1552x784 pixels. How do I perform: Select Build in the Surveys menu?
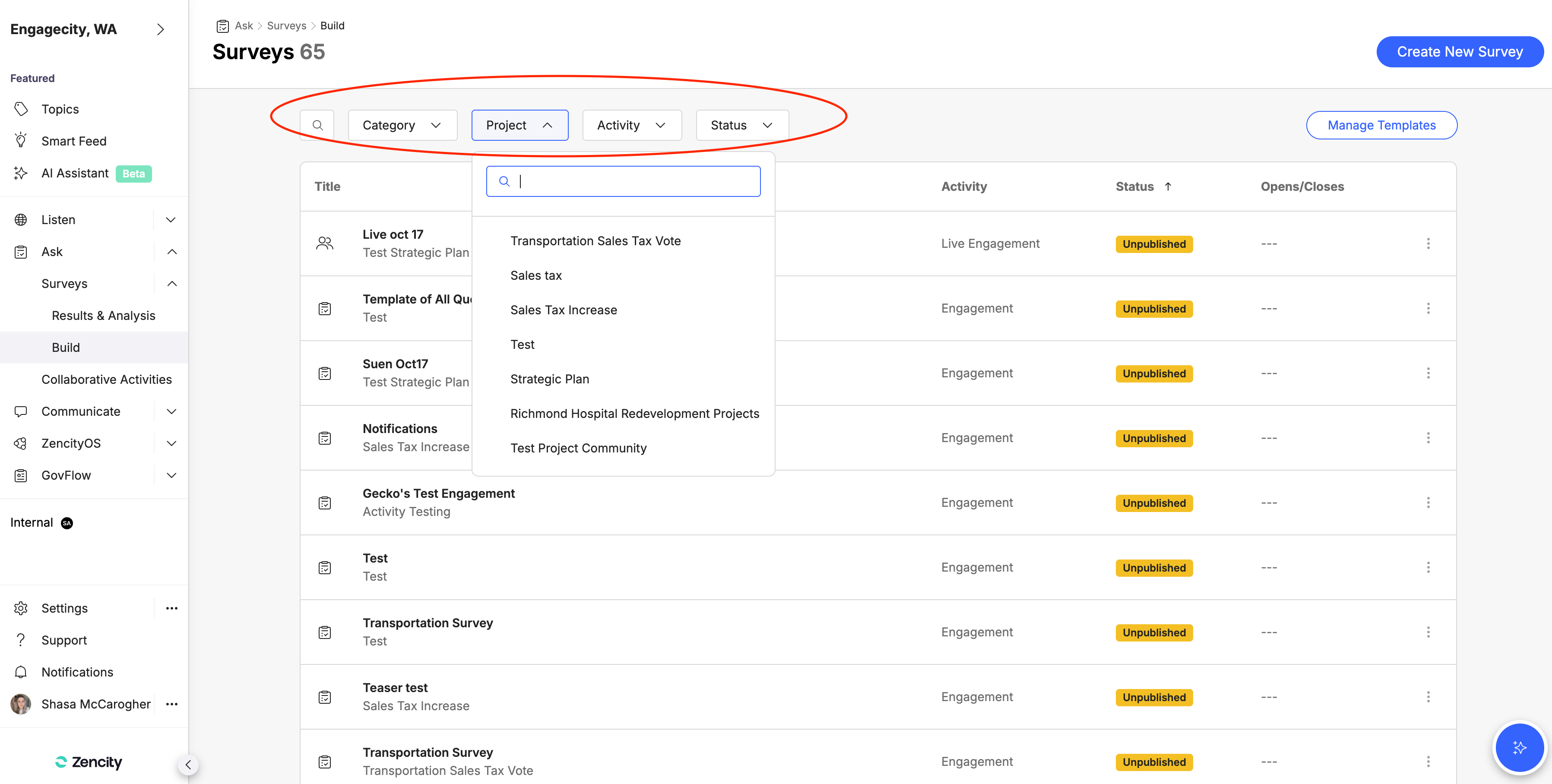tap(66, 347)
